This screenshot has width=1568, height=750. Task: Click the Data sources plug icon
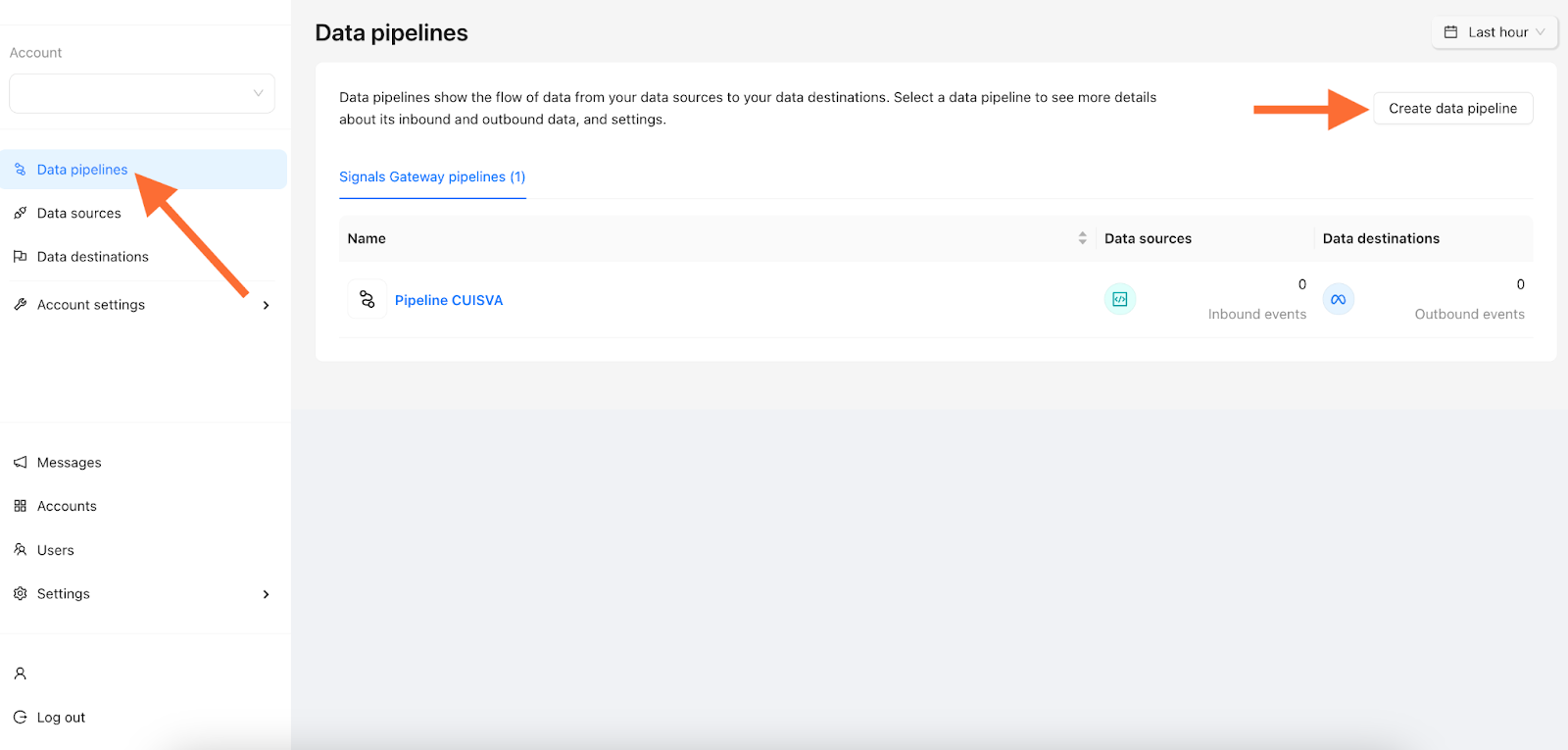point(20,213)
